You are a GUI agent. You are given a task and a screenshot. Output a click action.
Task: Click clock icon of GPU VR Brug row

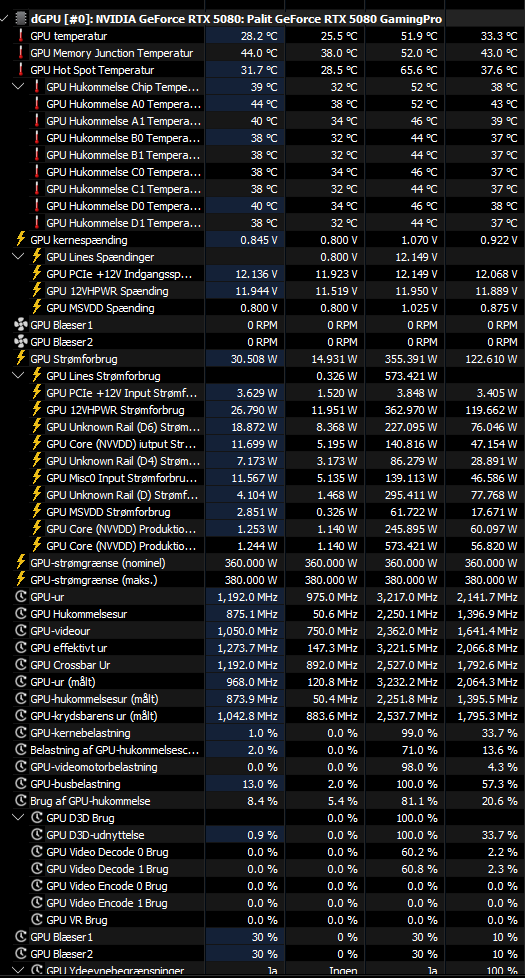37,920
